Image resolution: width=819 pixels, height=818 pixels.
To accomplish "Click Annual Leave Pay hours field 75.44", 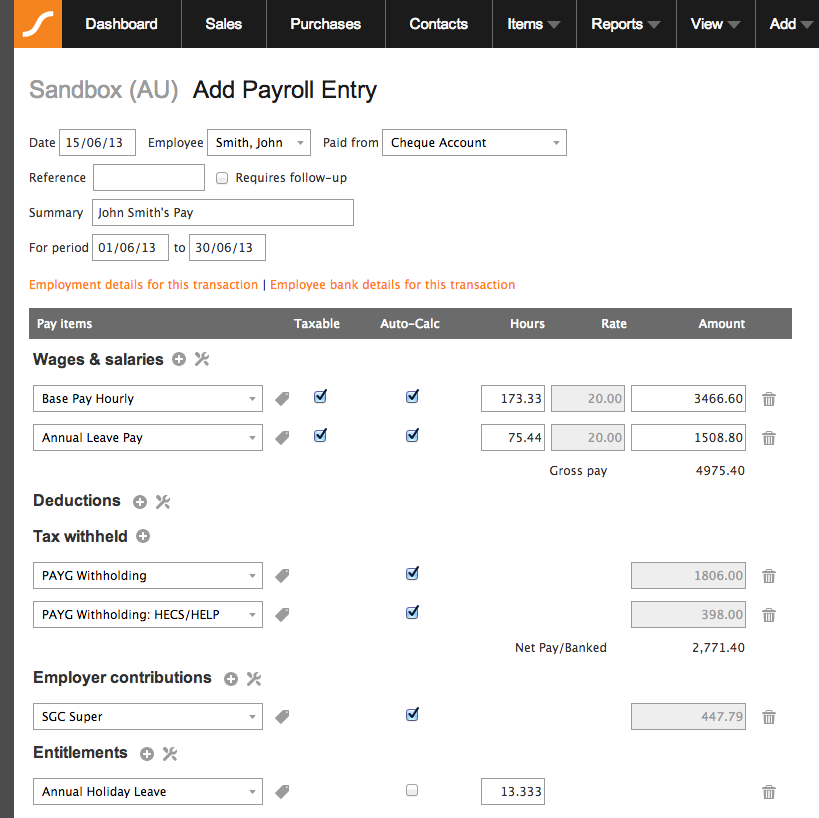I will click(513, 437).
